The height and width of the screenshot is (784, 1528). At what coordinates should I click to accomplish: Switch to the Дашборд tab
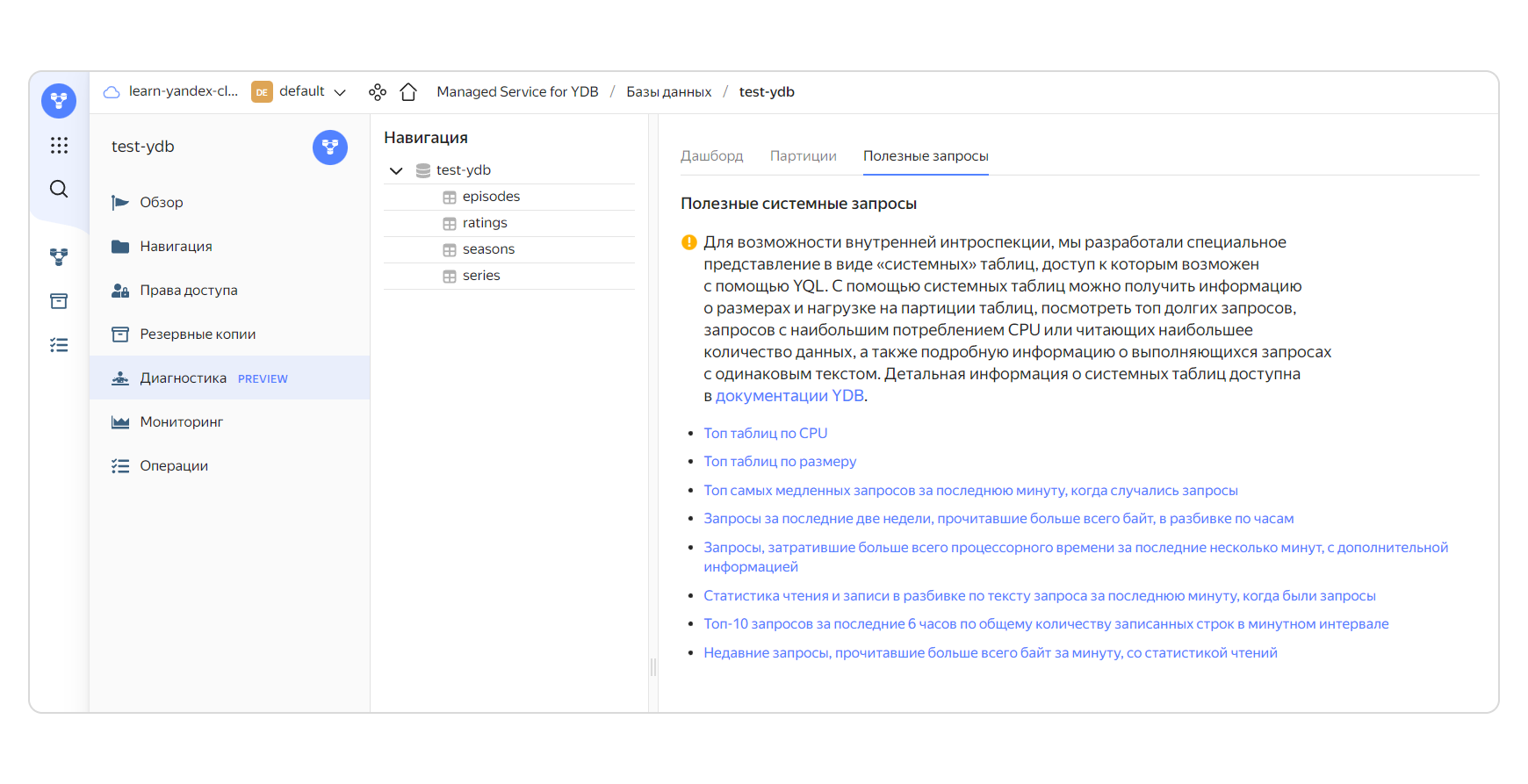(x=711, y=156)
